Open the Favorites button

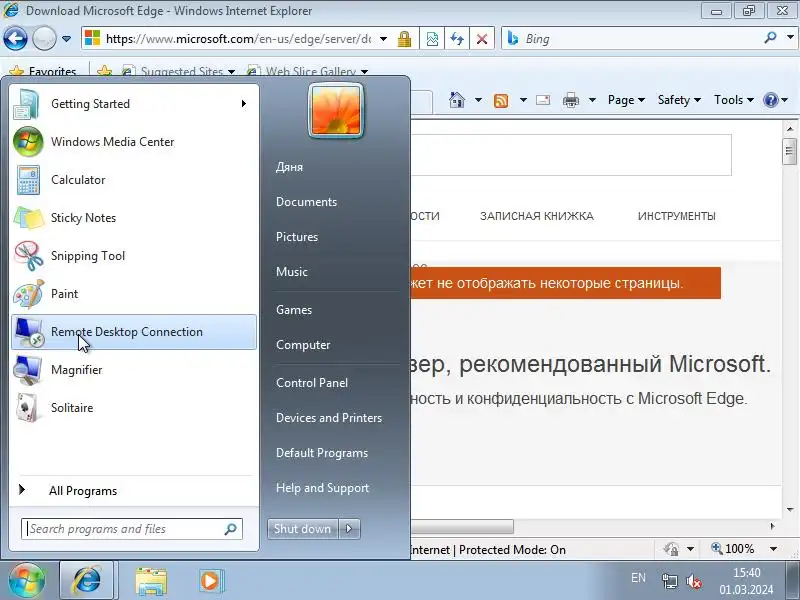coord(43,71)
